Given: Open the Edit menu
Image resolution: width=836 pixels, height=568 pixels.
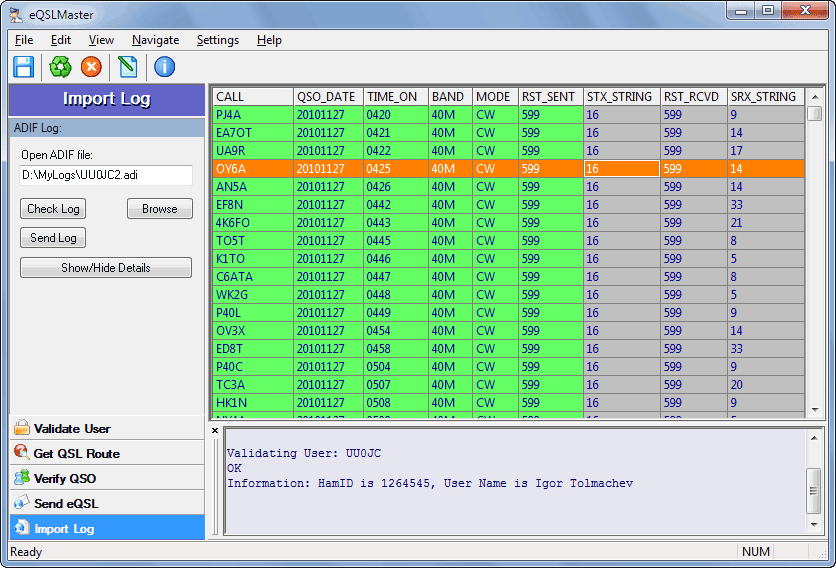Looking at the screenshot, I should (x=61, y=40).
